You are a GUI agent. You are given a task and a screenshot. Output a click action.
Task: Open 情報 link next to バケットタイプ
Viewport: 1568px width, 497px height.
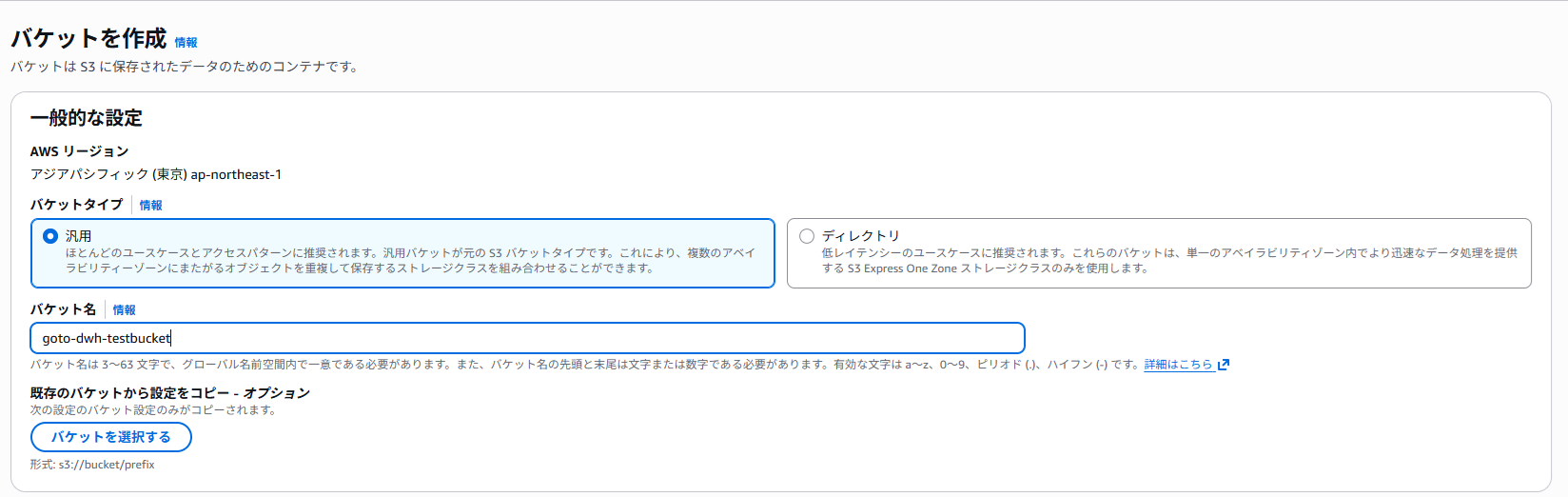click(150, 206)
